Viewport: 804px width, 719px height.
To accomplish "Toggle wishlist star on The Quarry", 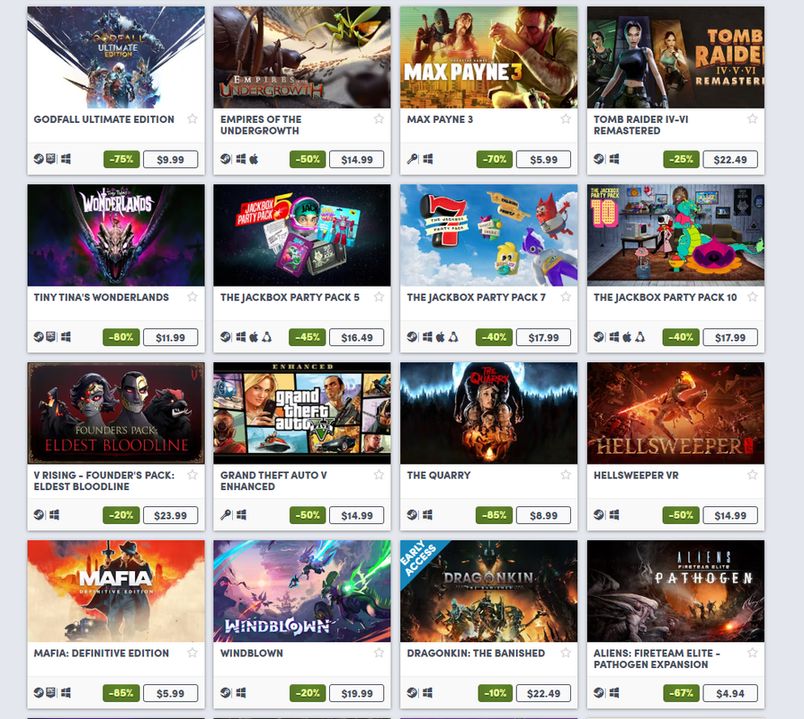I will (x=566, y=475).
